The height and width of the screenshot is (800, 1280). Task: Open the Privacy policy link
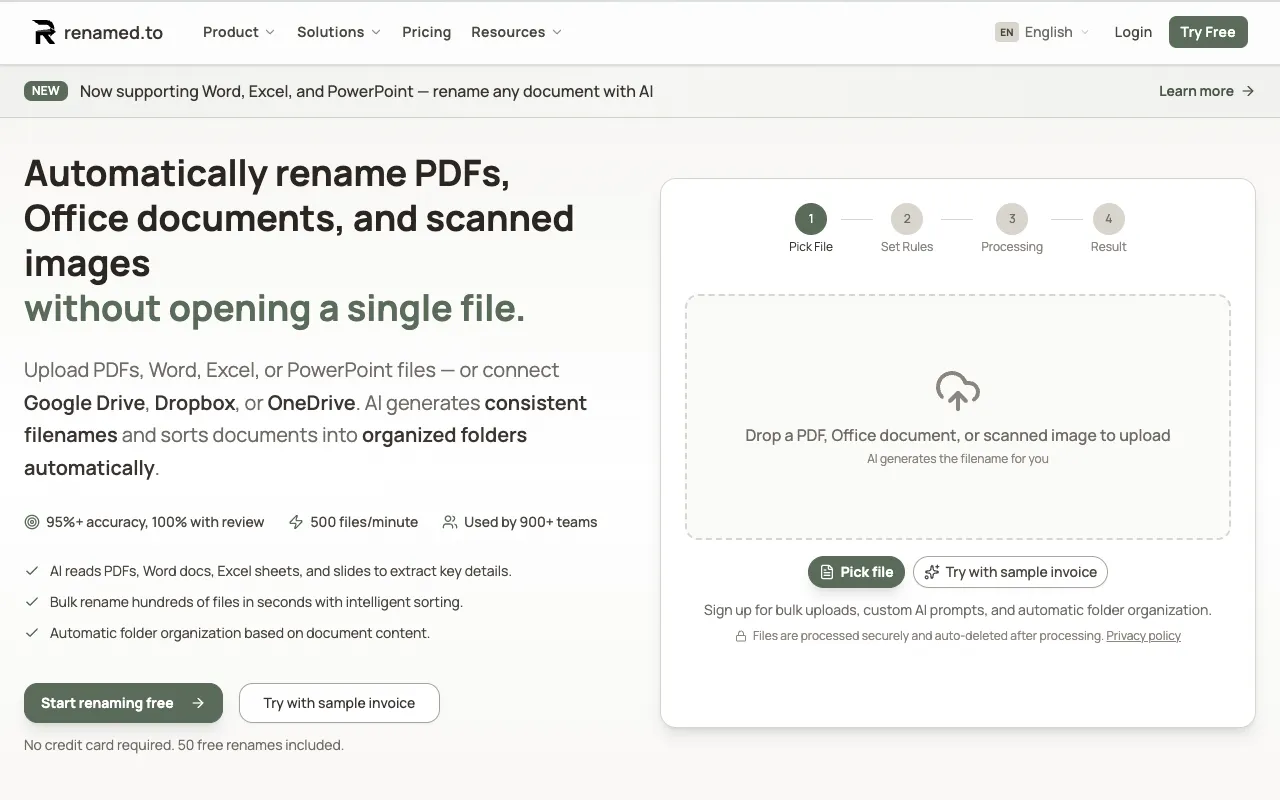pyautogui.click(x=1143, y=635)
